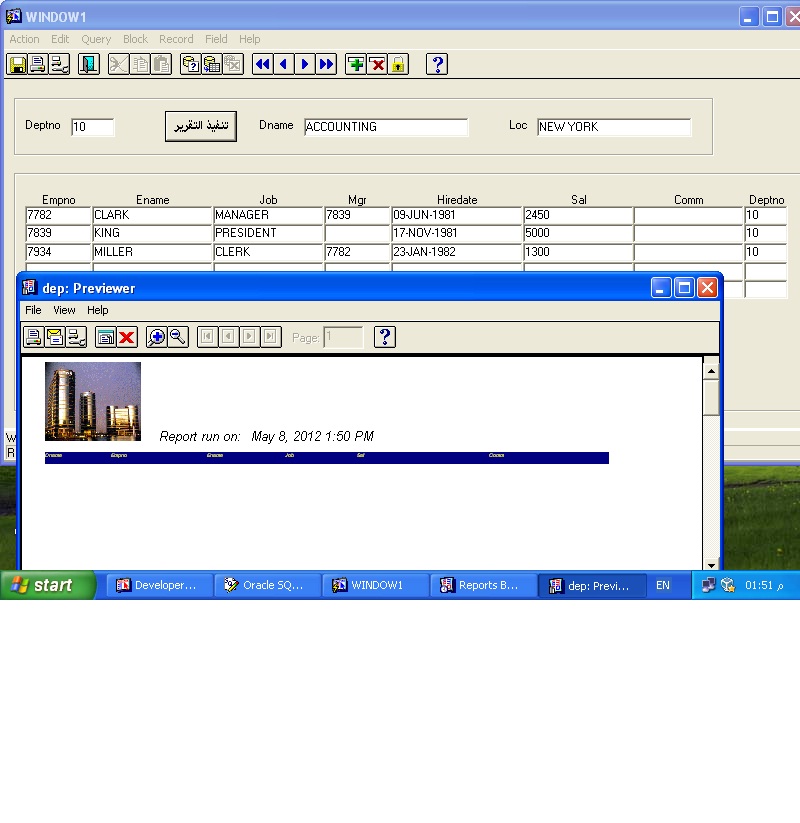Screen dimensions: 800x823
Task: Click the Enter Query toolbar icon
Action: point(190,65)
